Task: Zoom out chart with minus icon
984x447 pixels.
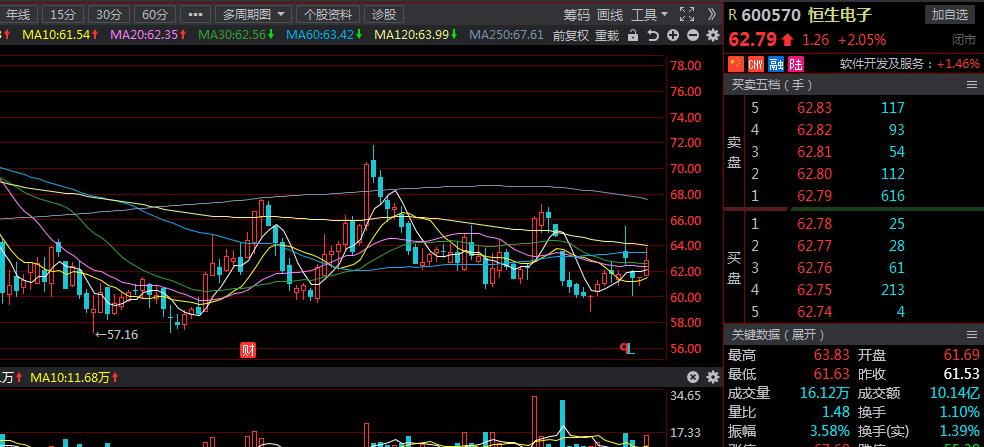Action: tap(692, 35)
